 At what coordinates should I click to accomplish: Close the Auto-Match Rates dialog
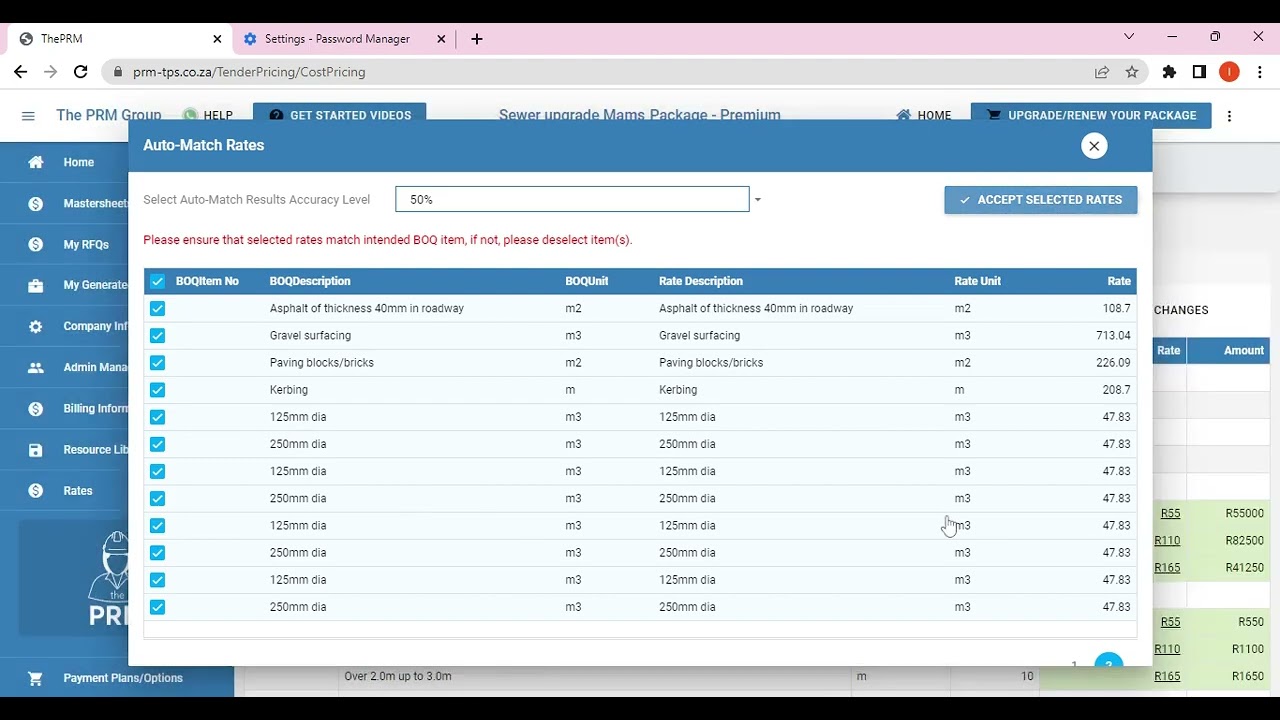[x=1094, y=146]
